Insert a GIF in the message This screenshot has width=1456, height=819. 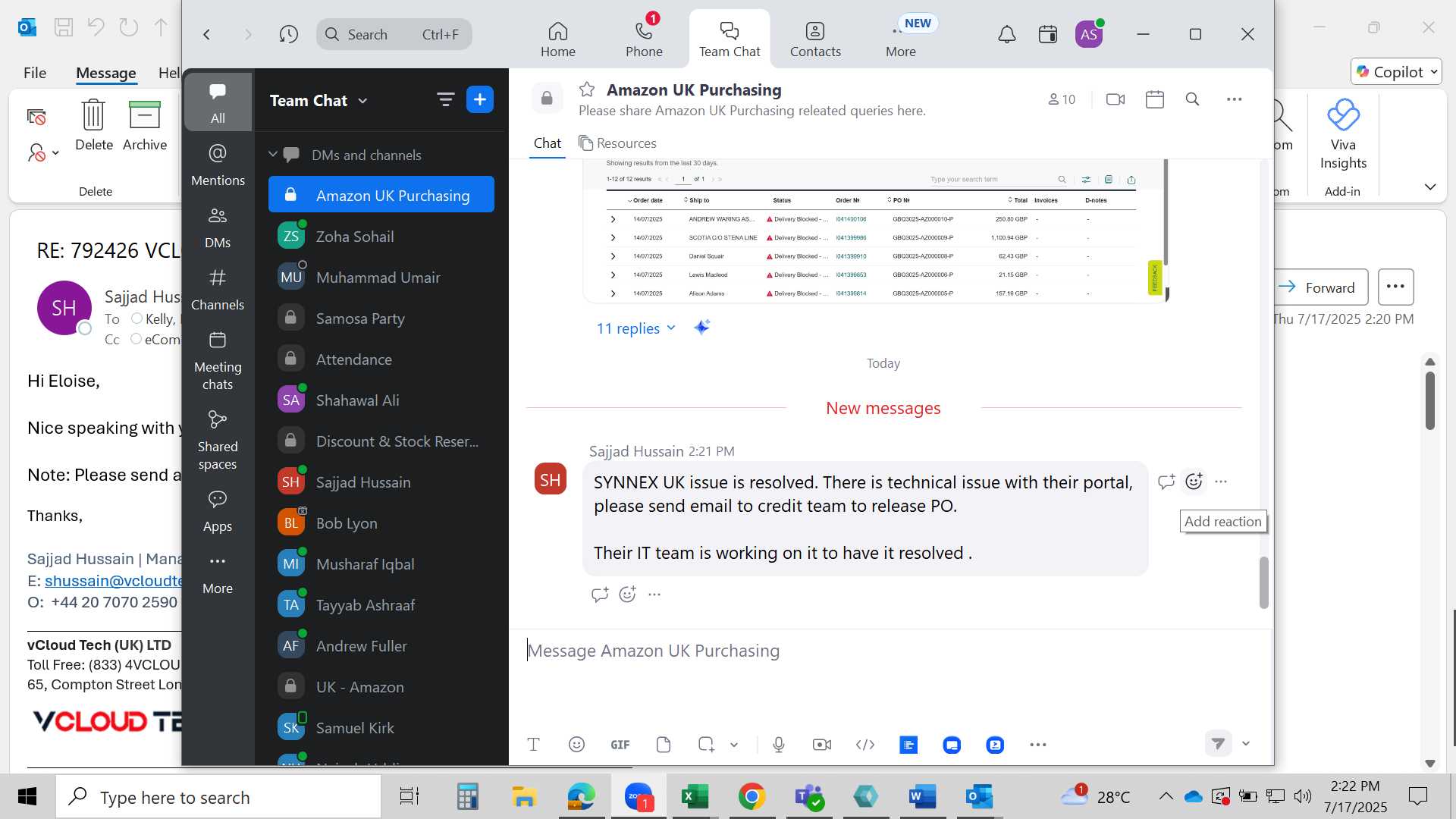click(x=620, y=745)
